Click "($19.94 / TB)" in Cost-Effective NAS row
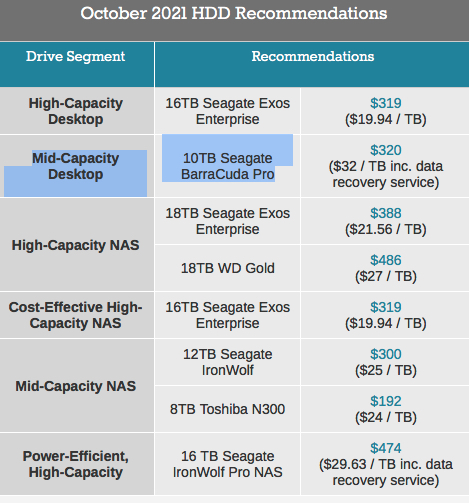 386,323
